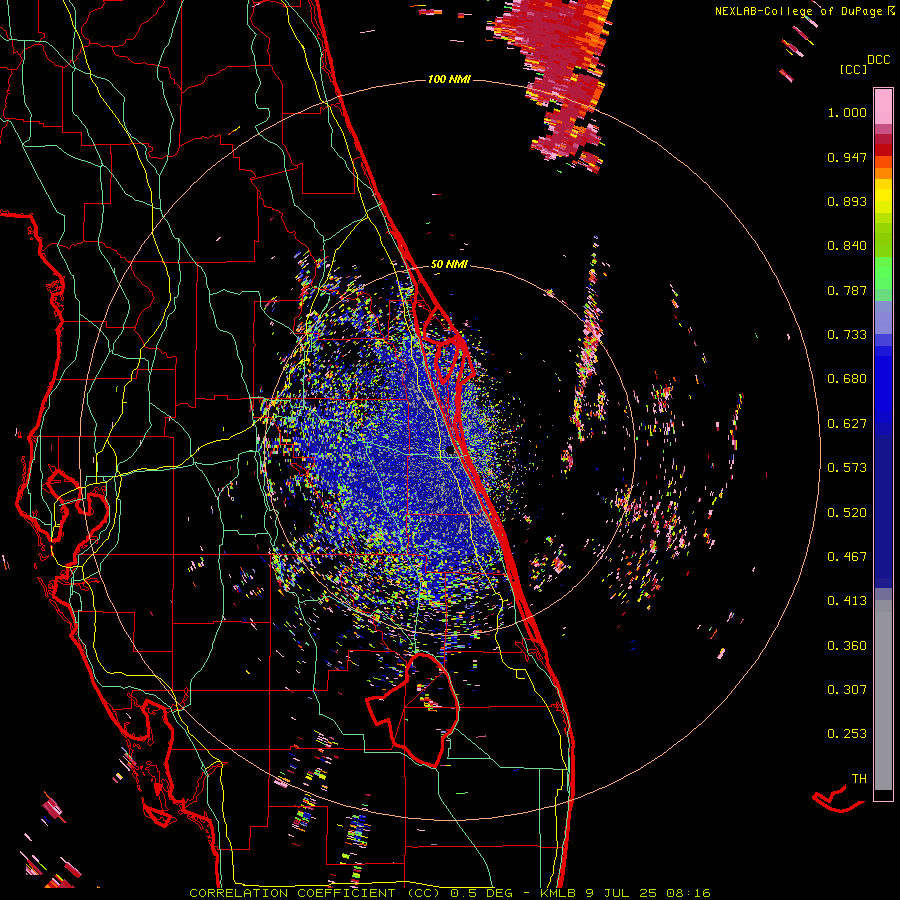The width and height of the screenshot is (900, 900).
Task: Select the 0.253 scale value
Action: pyautogui.click(x=847, y=734)
